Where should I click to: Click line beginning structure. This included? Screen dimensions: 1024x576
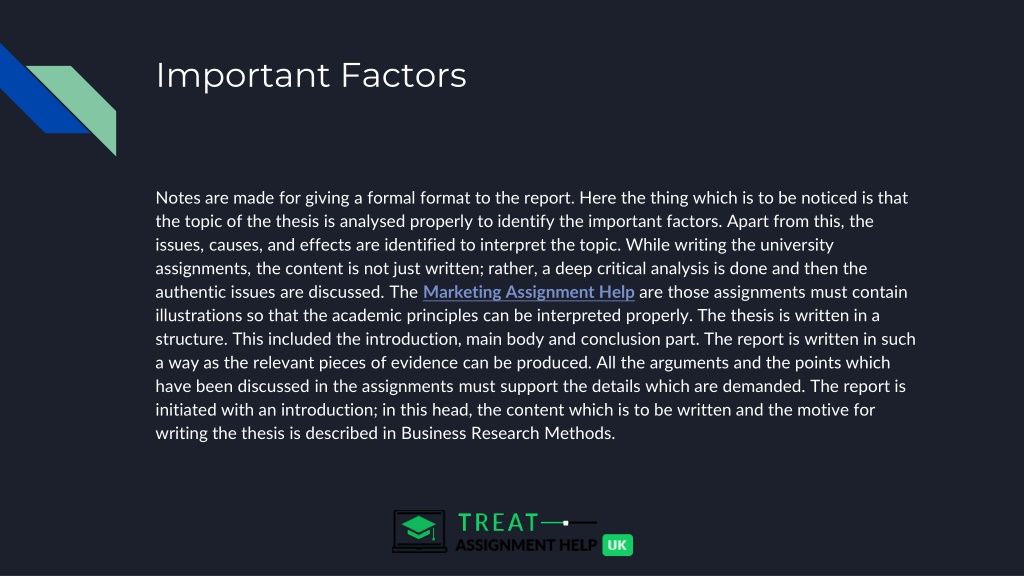(x=536, y=339)
